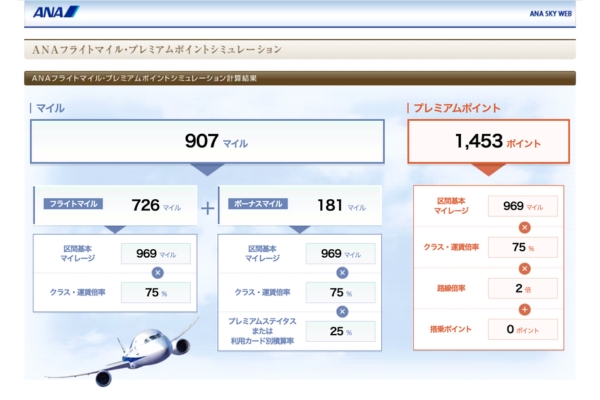Click the 75% field in the flight mile panel
The height and width of the screenshot is (400, 600).
[x=153, y=293]
